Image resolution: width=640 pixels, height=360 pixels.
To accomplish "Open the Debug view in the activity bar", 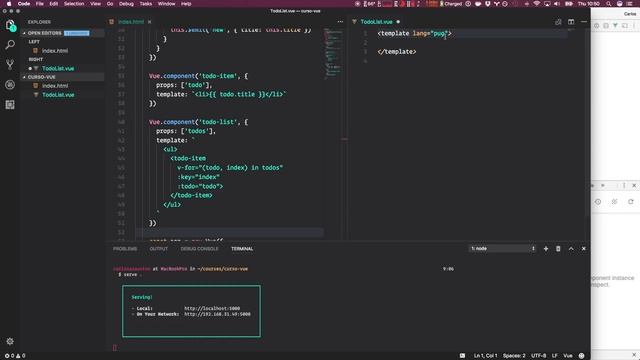I will coord(10,84).
